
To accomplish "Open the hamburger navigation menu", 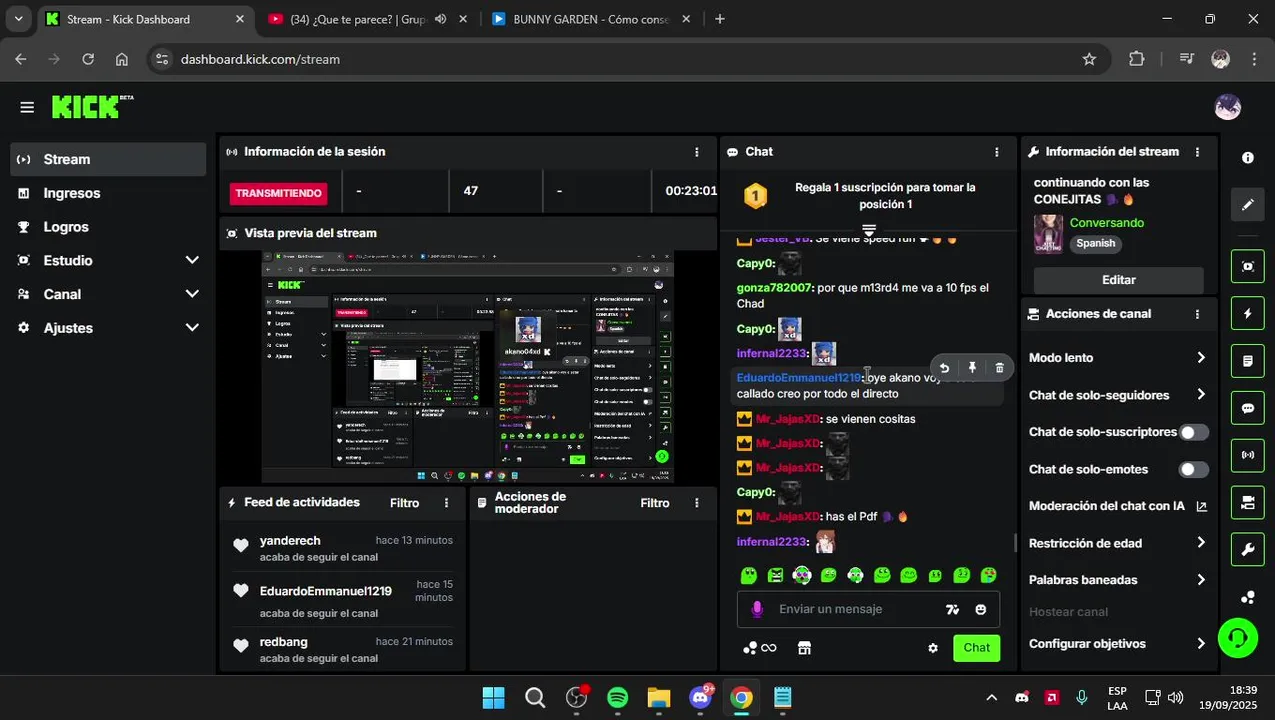I will (x=27, y=107).
